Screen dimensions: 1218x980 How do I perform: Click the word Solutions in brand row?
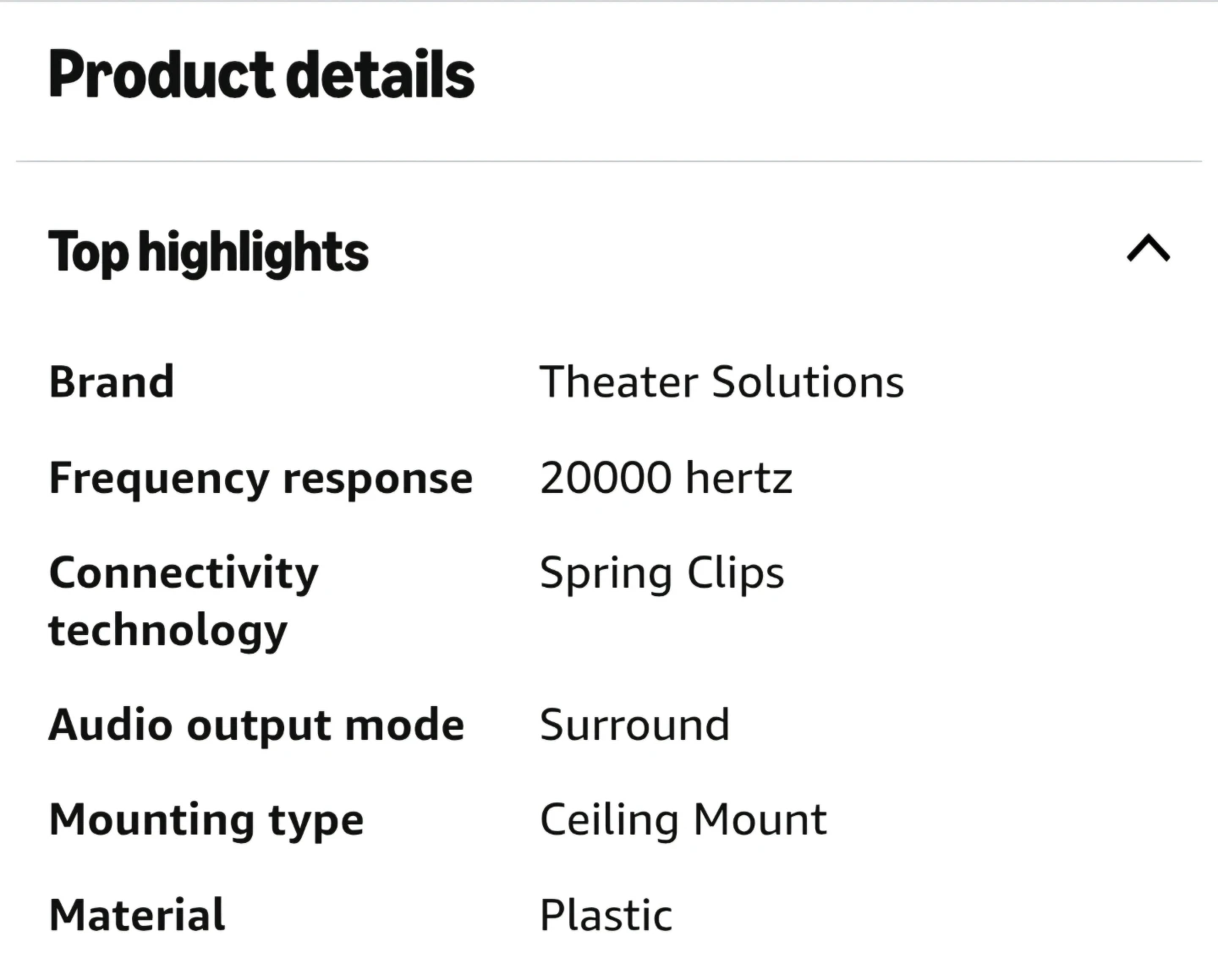(x=808, y=381)
